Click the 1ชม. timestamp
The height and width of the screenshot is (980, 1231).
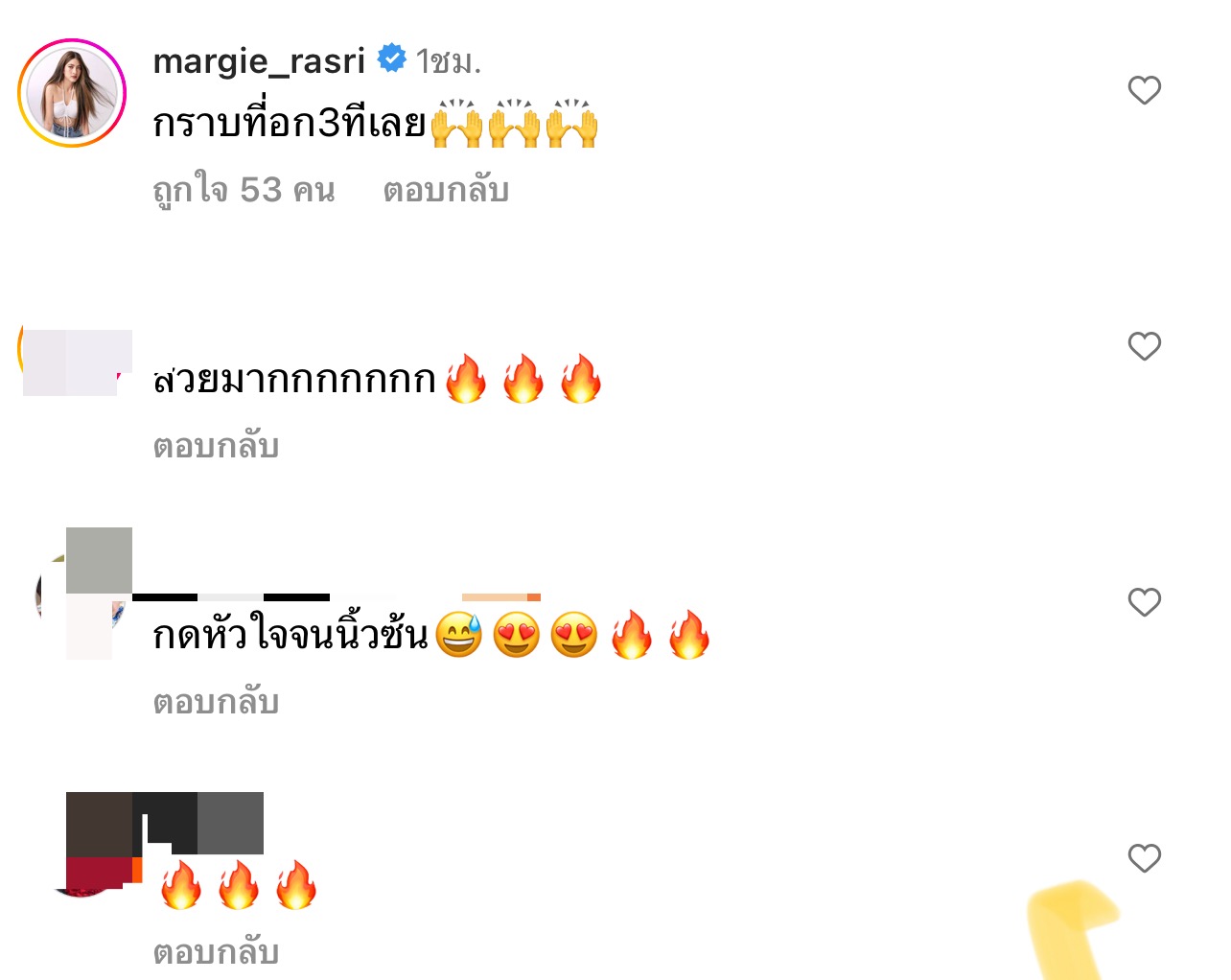pos(448,62)
